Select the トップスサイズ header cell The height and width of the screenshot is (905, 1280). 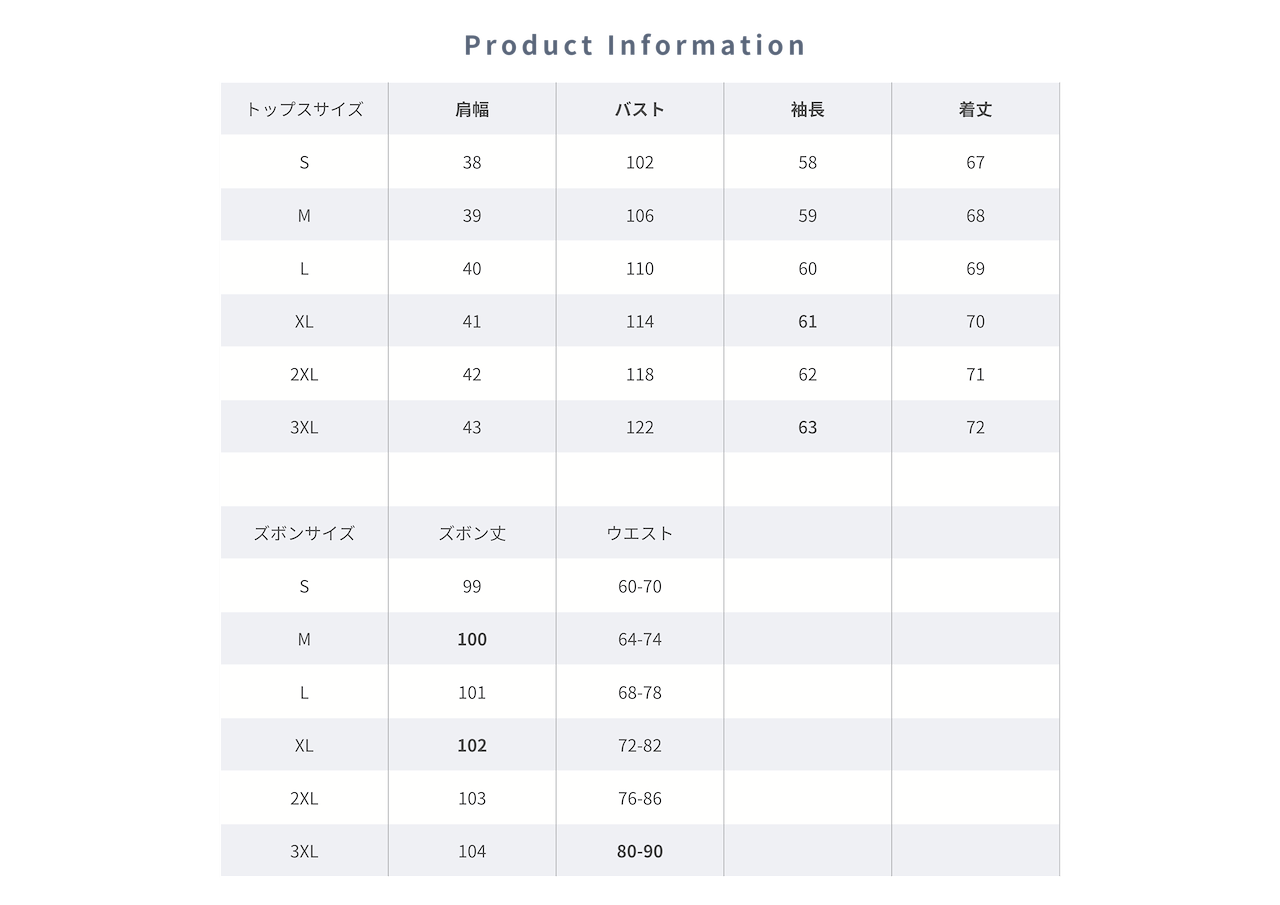[x=304, y=109]
